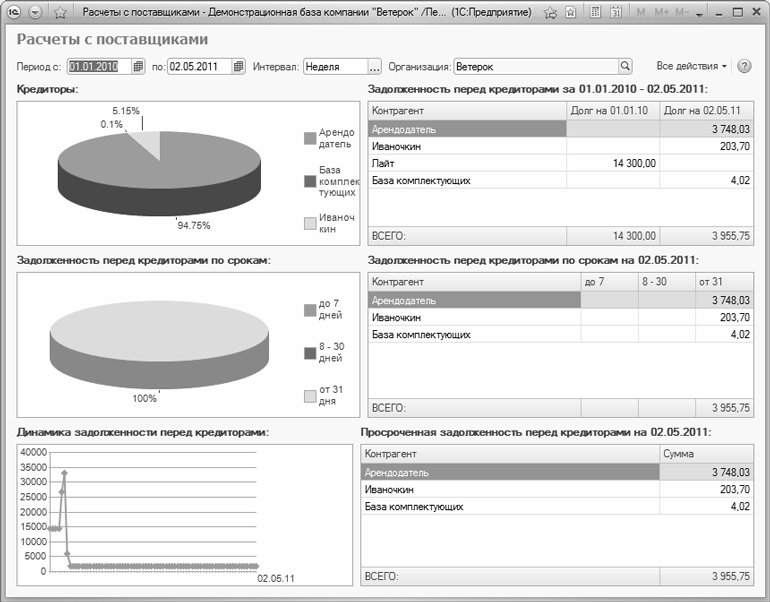Screen dimensions: 770x602
Task: Click the 'Долг на 01.01.10' column header
Action: [613, 110]
